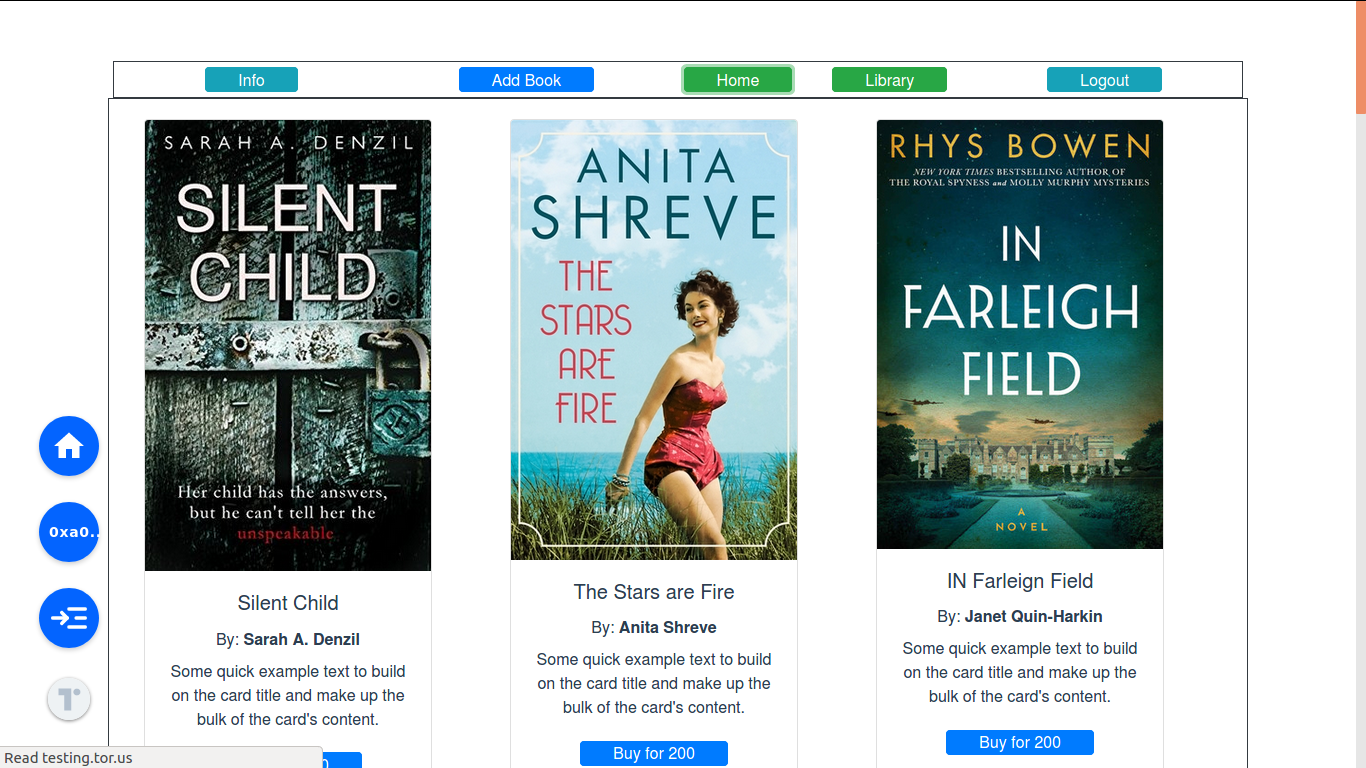
Task: Click author name 'Janet Quin-Harkin'
Action: tap(1034, 616)
